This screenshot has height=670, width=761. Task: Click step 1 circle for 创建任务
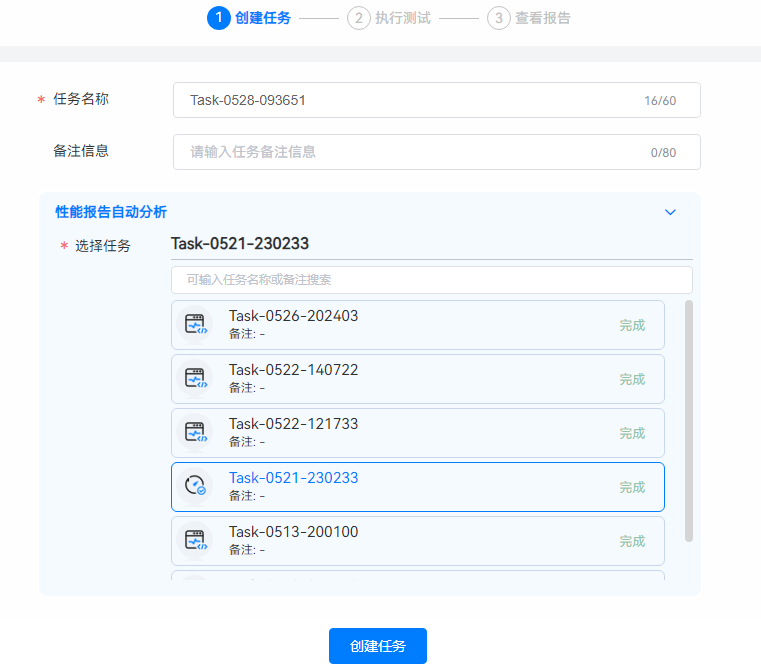click(219, 18)
